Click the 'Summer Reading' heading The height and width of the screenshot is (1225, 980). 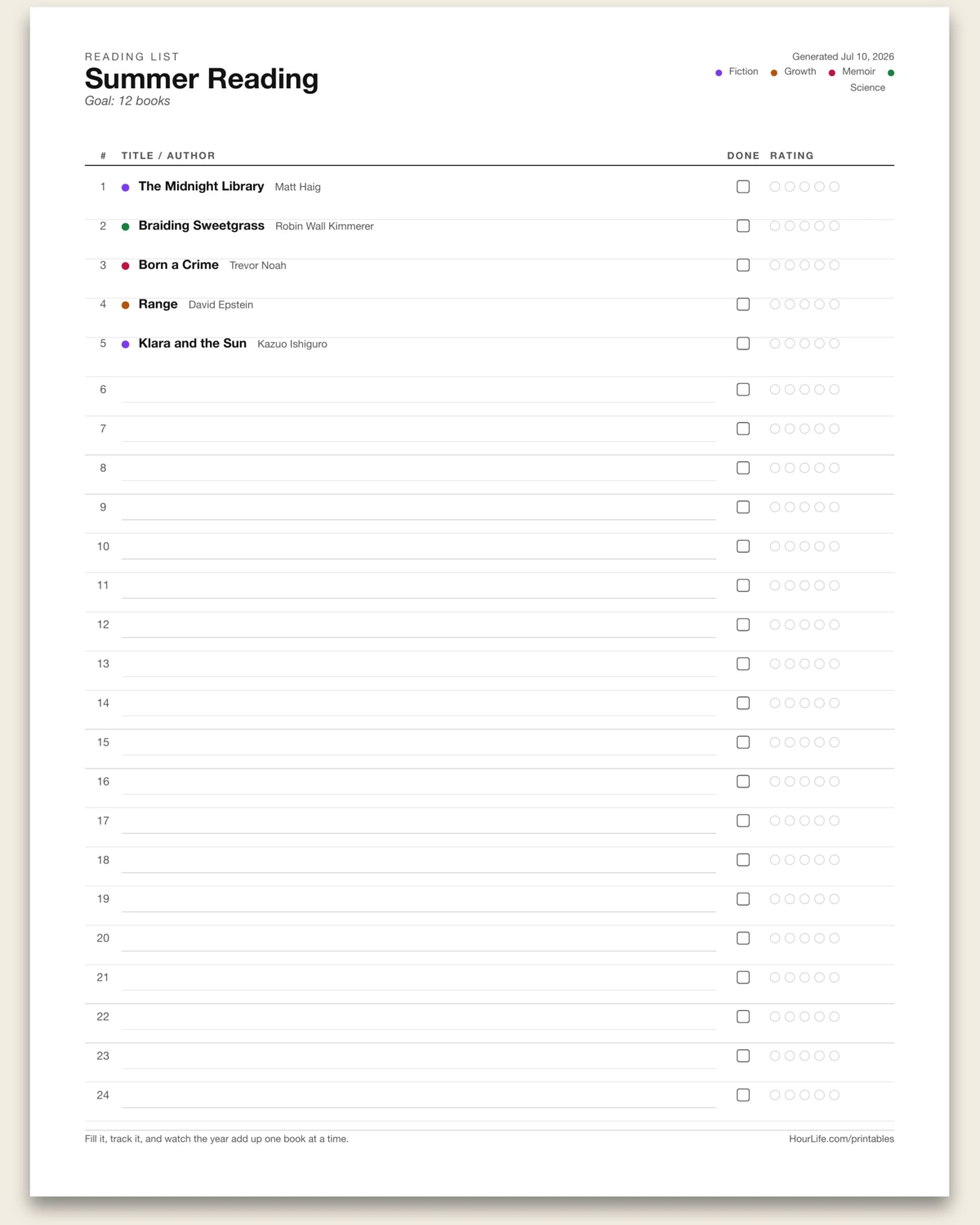(202, 78)
